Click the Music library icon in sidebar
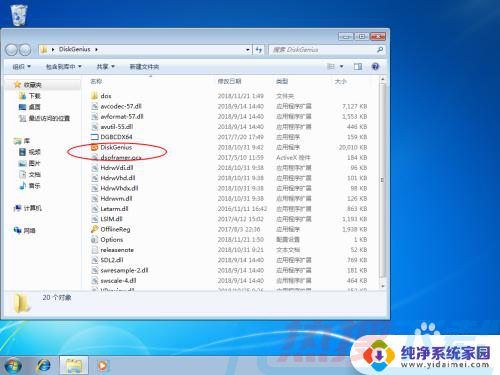Image resolution: width=500 pixels, height=375 pixels. pos(22,186)
